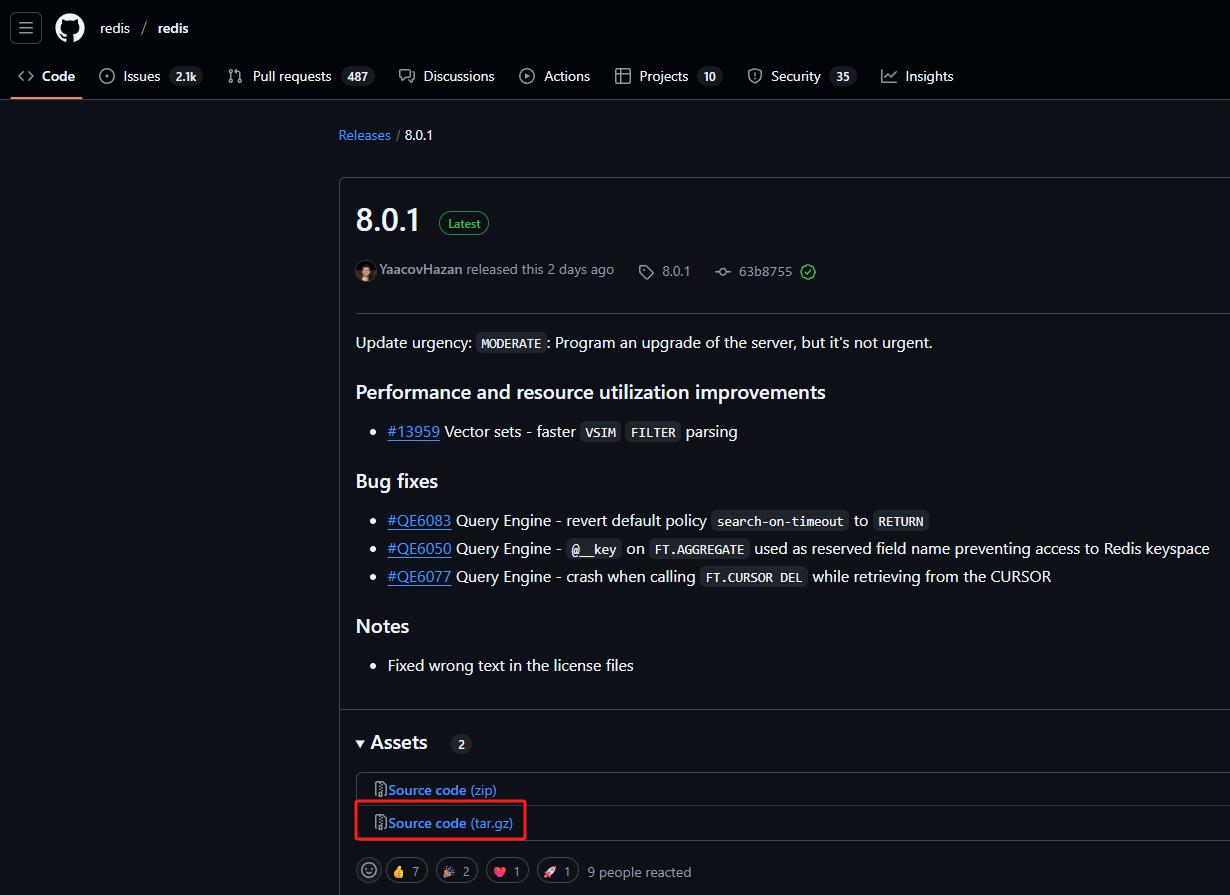1230x895 pixels.
Task: Click the 8.0.1 release title
Action: 388,220
